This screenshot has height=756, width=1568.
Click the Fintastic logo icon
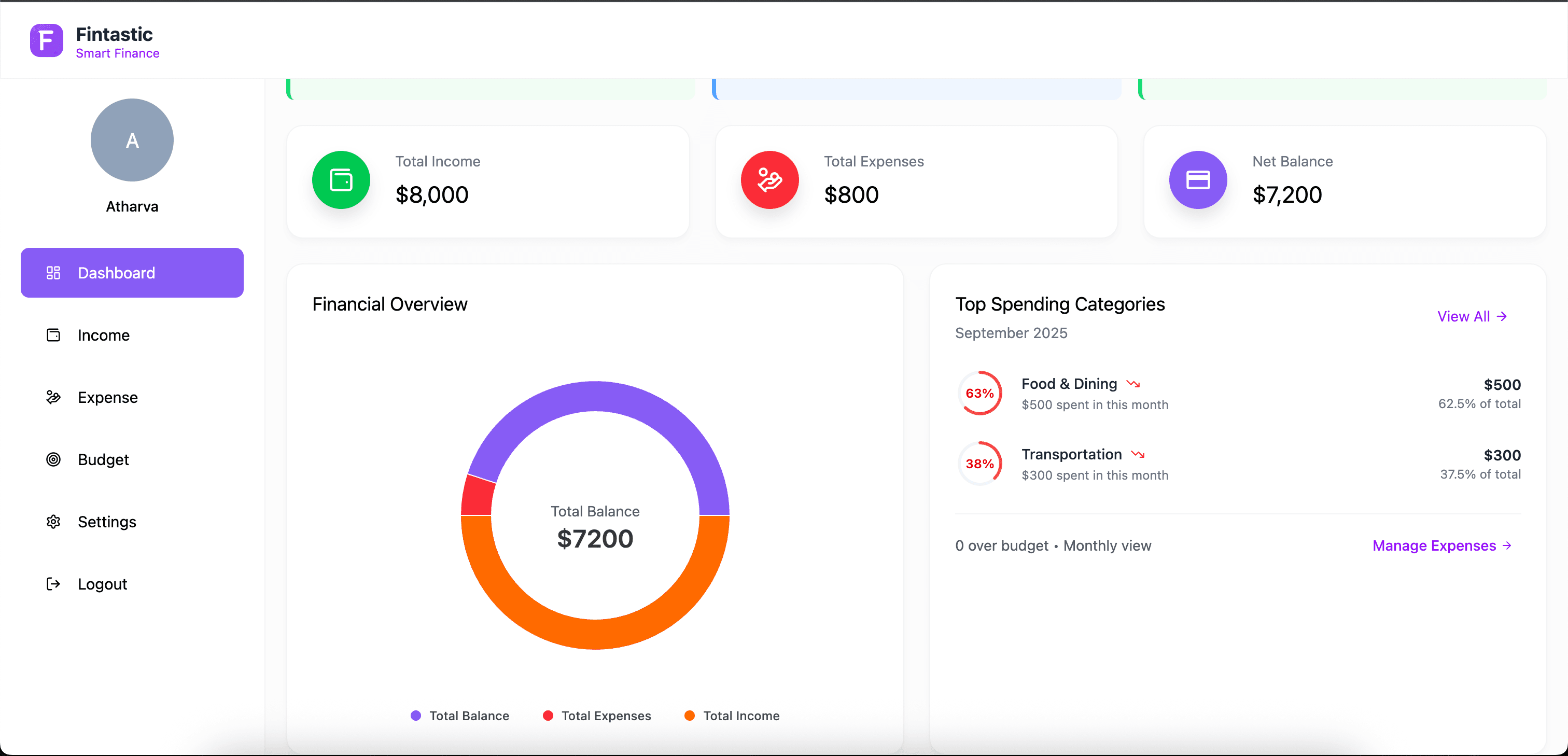[46, 40]
